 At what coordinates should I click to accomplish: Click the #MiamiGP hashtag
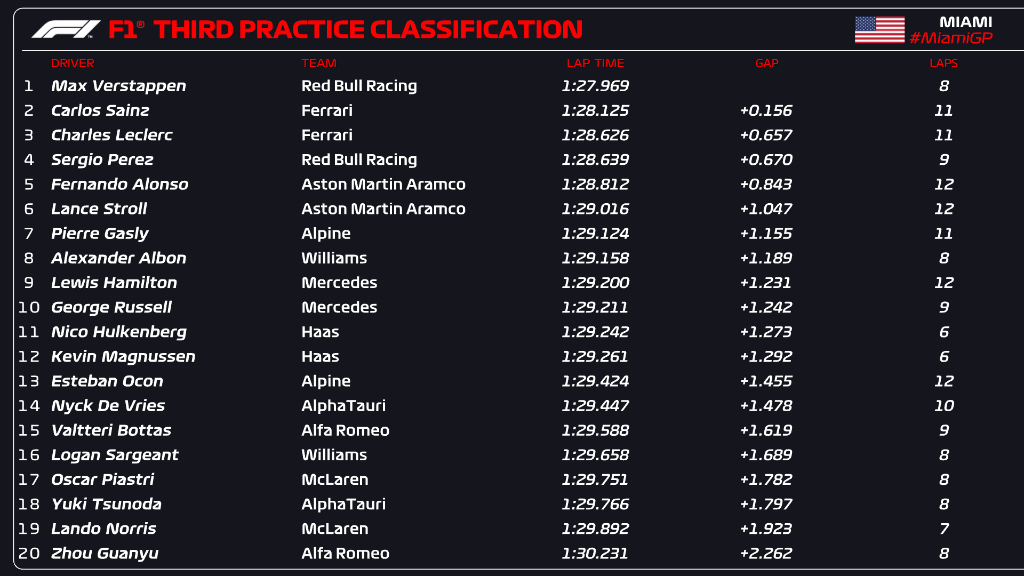(951, 38)
